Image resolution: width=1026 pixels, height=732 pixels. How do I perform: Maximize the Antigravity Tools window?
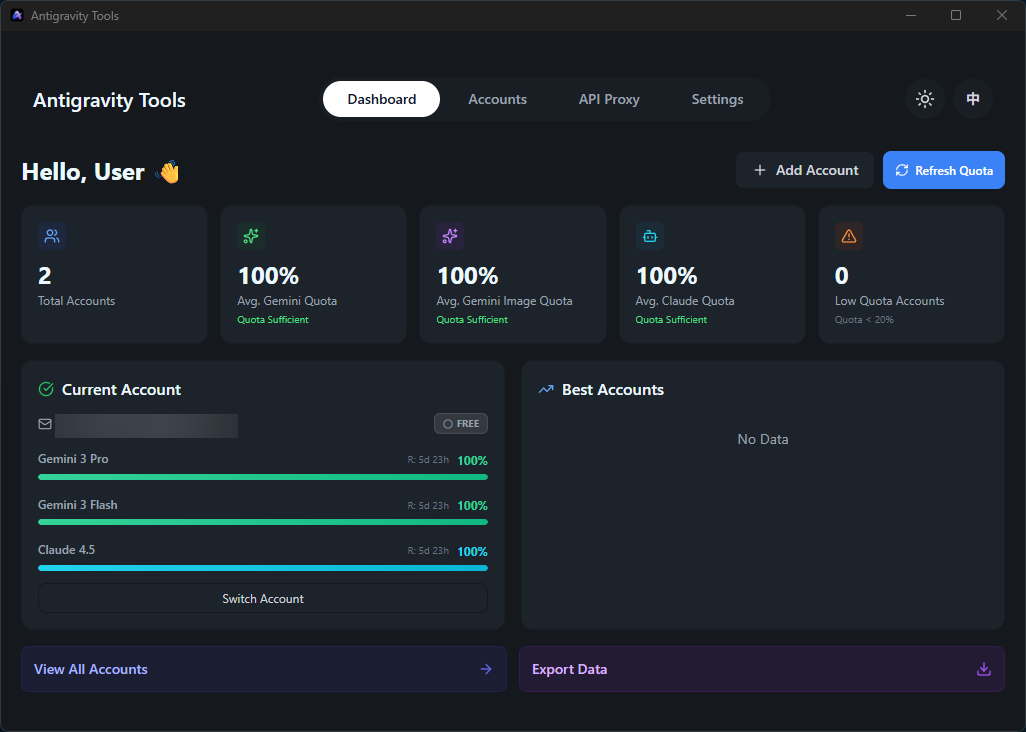pos(956,15)
